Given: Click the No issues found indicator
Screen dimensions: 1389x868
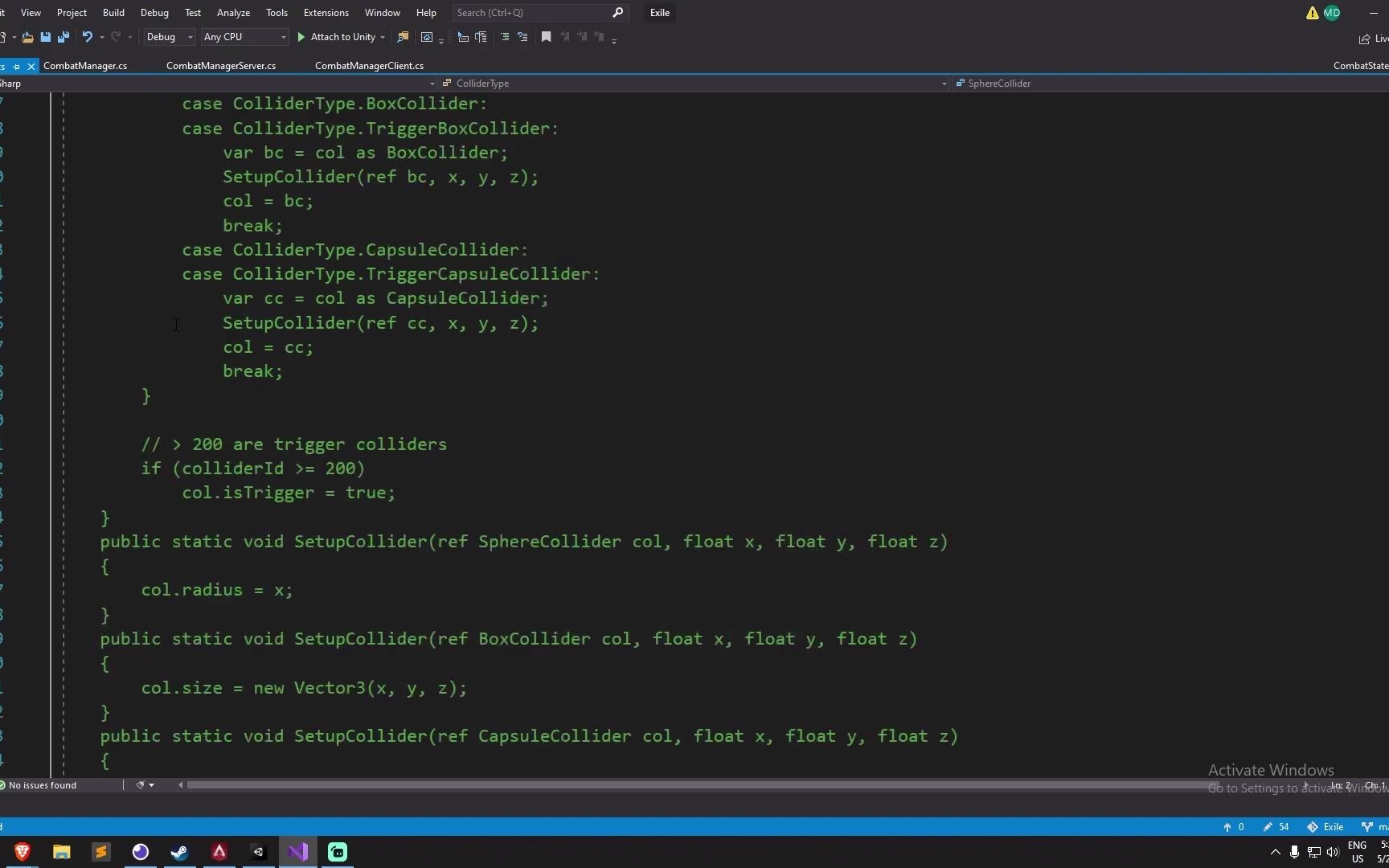Looking at the screenshot, I should pos(39,785).
